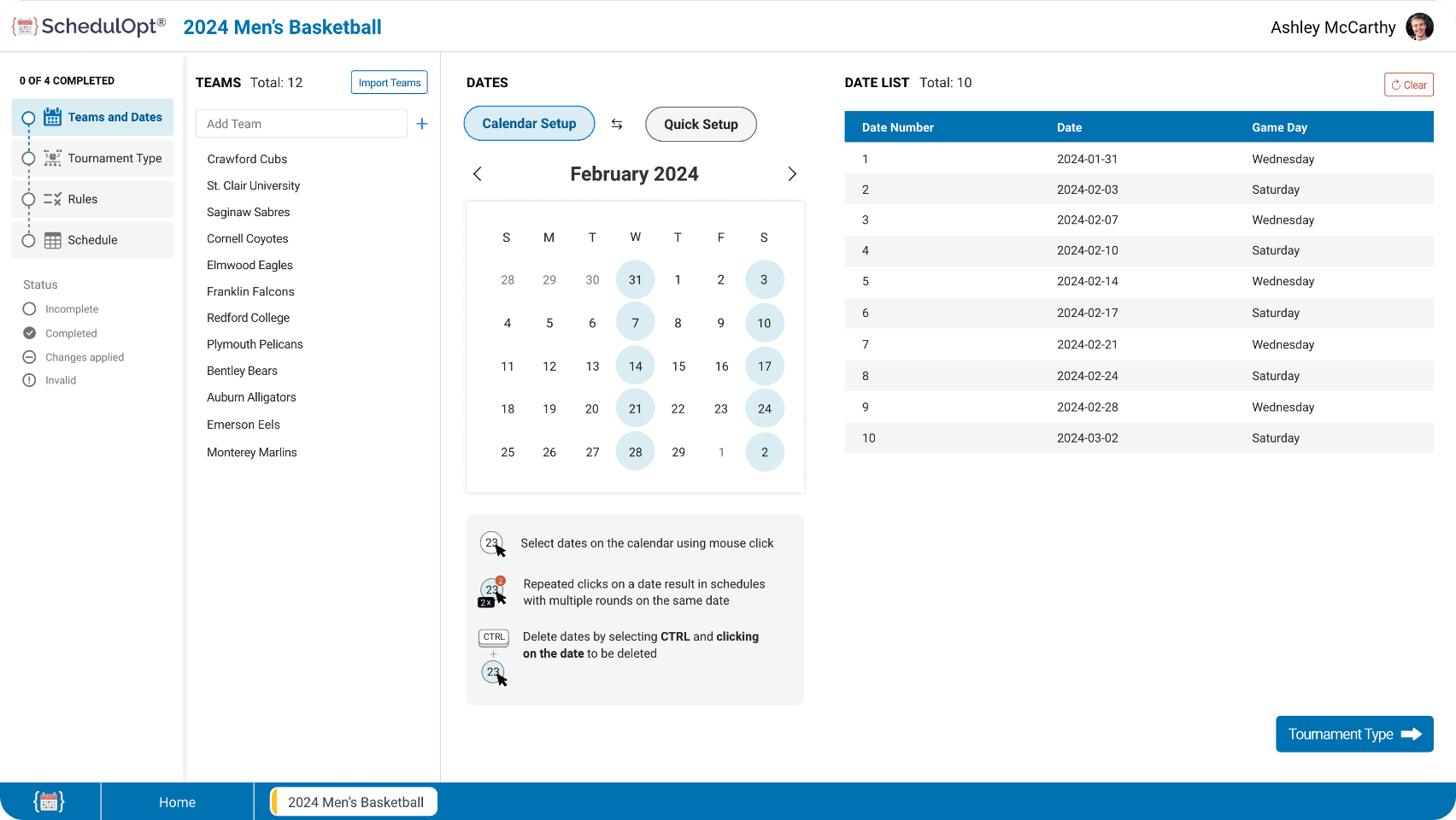Select St. Clair University team
The image size is (1456, 820).
tap(253, 185)
